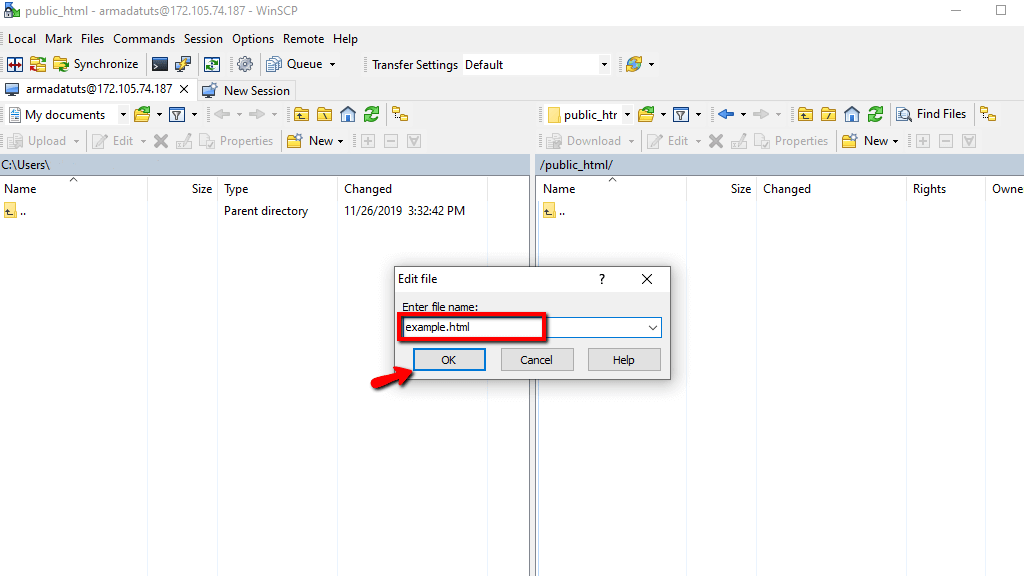Click the /public_html/ remote path bar
This screenshot has height=576, width=1024.
[x=780, y=165]
